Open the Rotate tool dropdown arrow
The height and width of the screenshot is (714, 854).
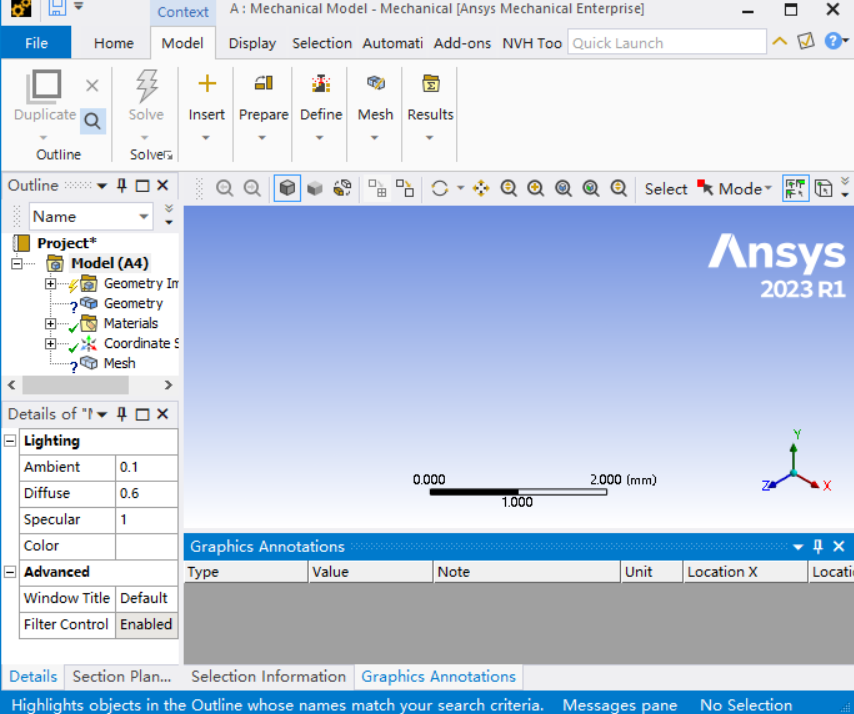pyautogui.click(x=460, y=188)
